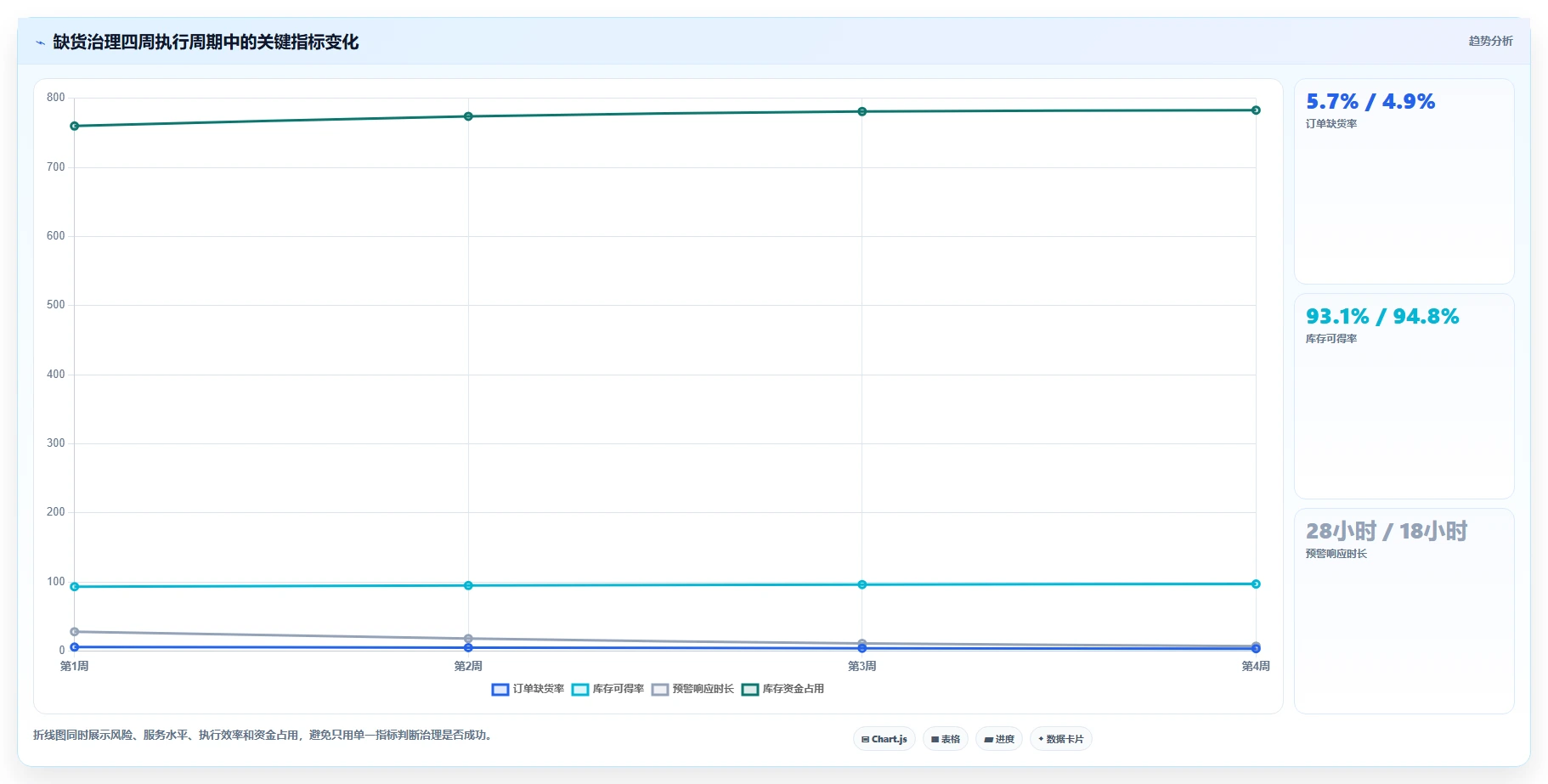Click 预警响应时长 data point at 第1周
The width and height of the screenshot is (1548, 784).
[75, 632]
